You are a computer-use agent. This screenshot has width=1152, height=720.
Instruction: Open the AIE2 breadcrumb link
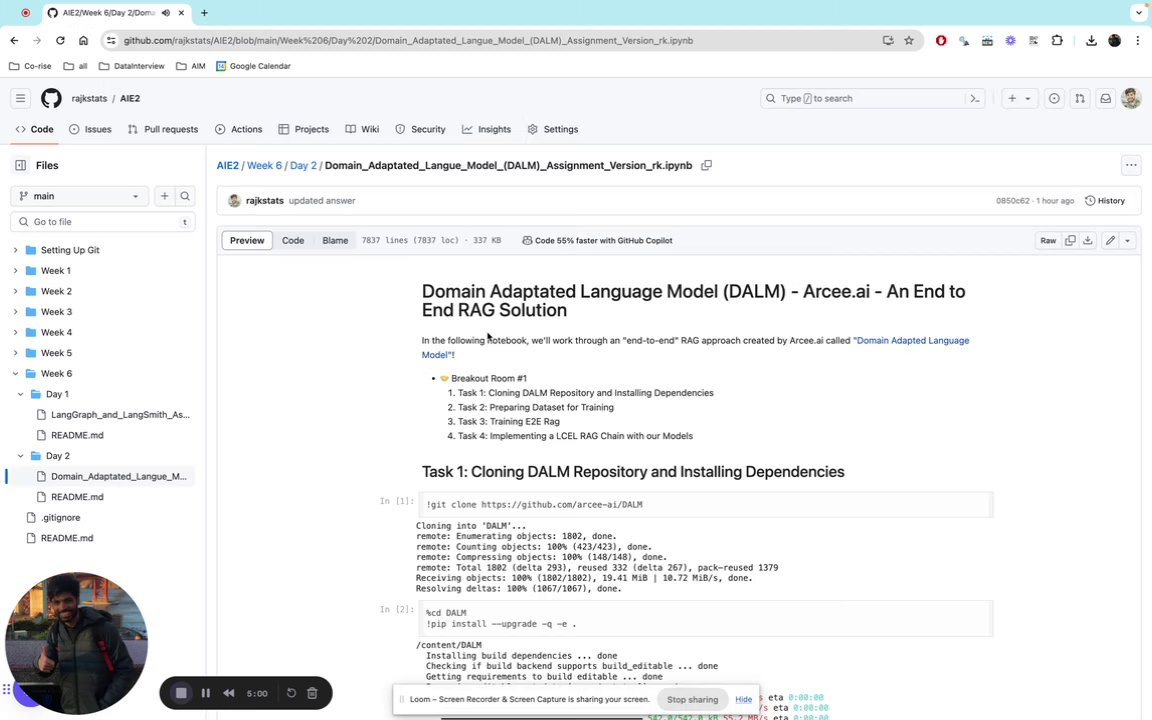(x=228, y=165)
